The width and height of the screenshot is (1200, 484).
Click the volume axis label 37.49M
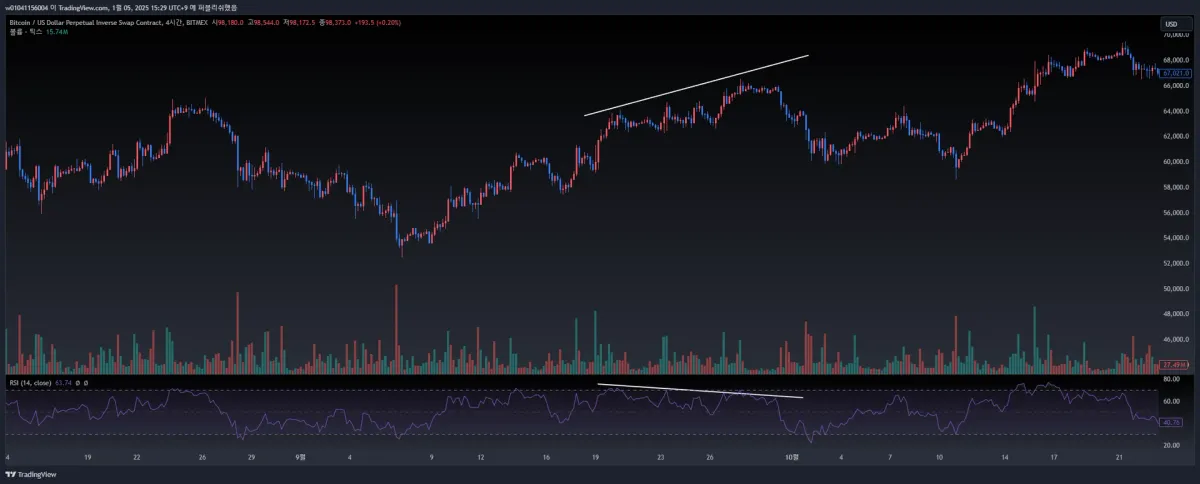tap(1175, 365)
